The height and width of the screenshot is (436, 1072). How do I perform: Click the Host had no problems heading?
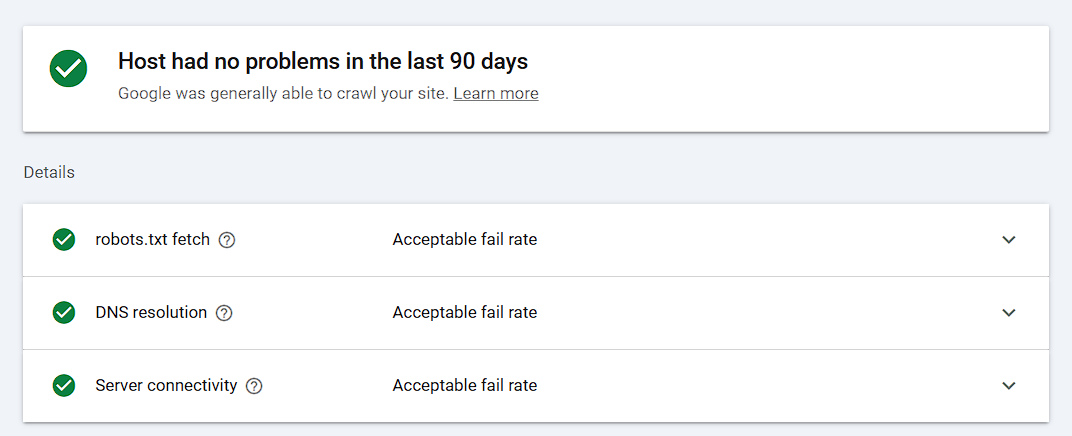click(x=323, y=61)
